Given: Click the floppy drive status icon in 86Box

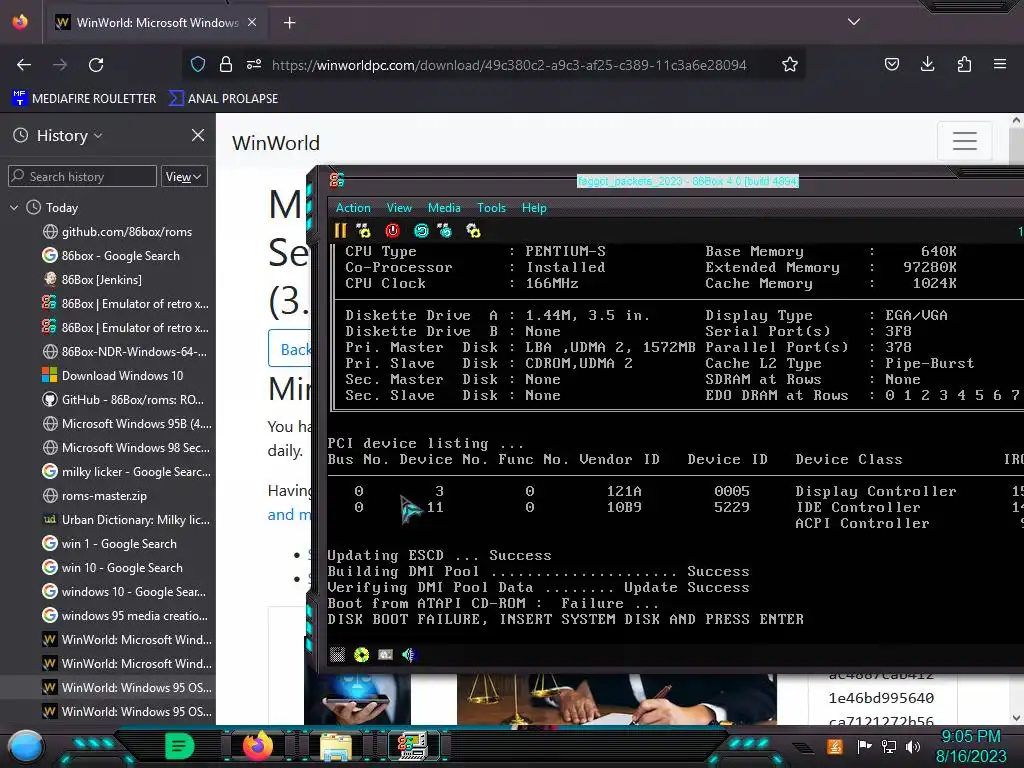Looking at the screenshot, I should click(337, 654).
